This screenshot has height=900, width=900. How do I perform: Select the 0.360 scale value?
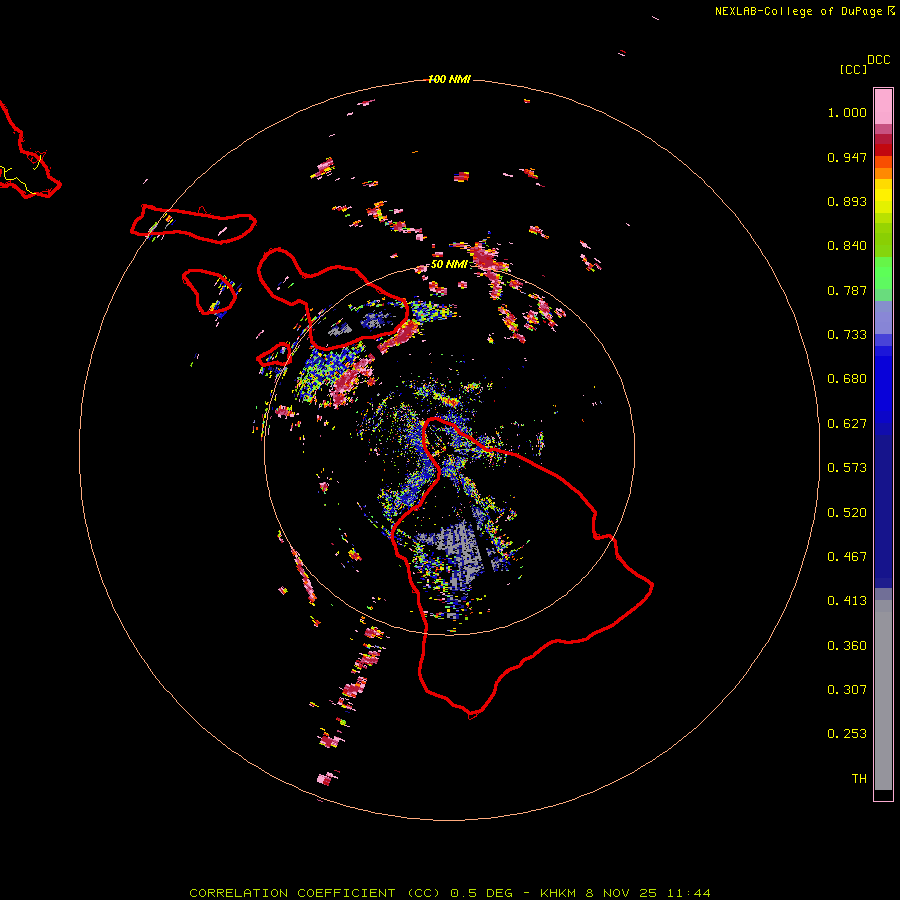(x=847, y=646)
